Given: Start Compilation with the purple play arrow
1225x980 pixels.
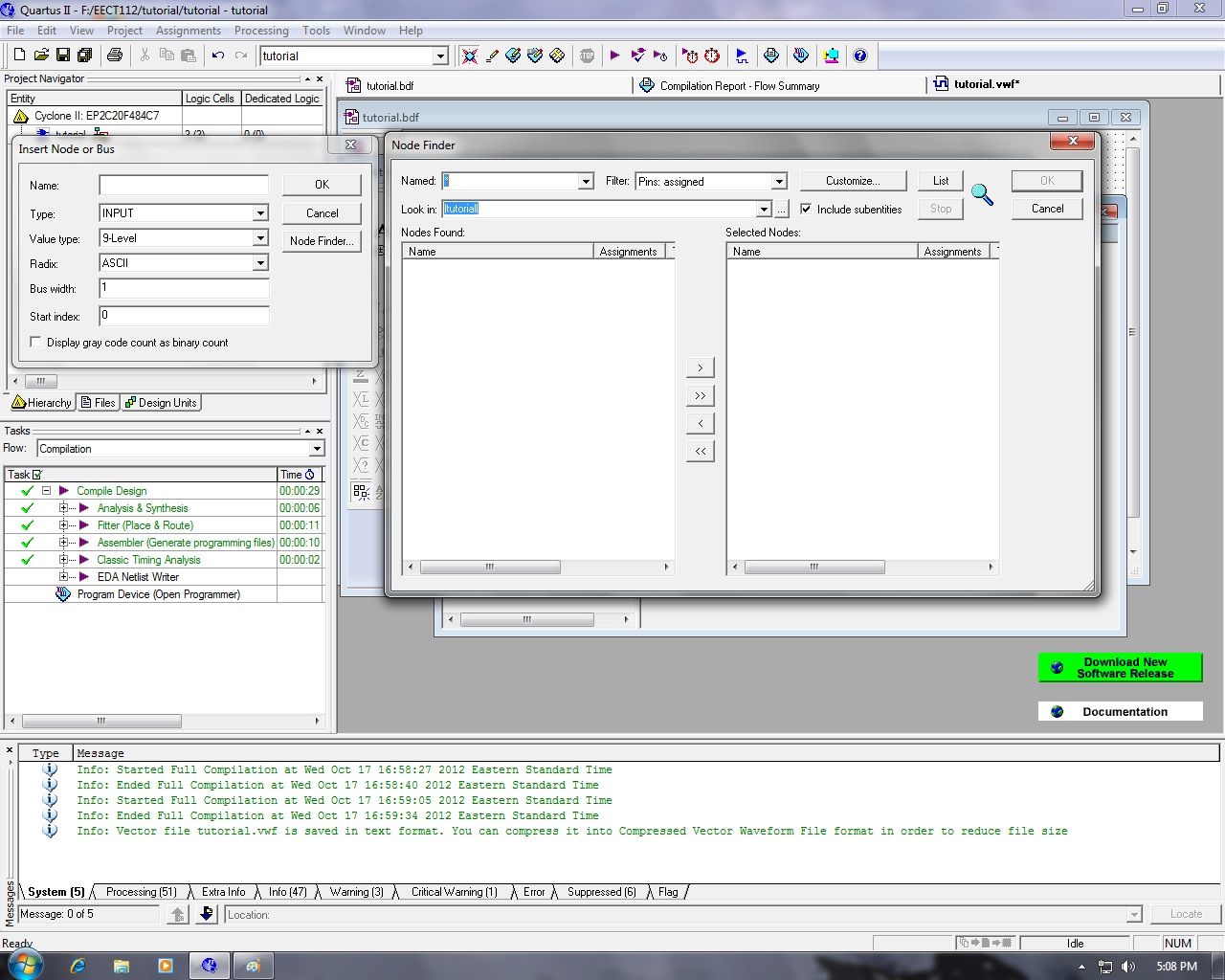Looking at the screenshot, I should 615,56.
